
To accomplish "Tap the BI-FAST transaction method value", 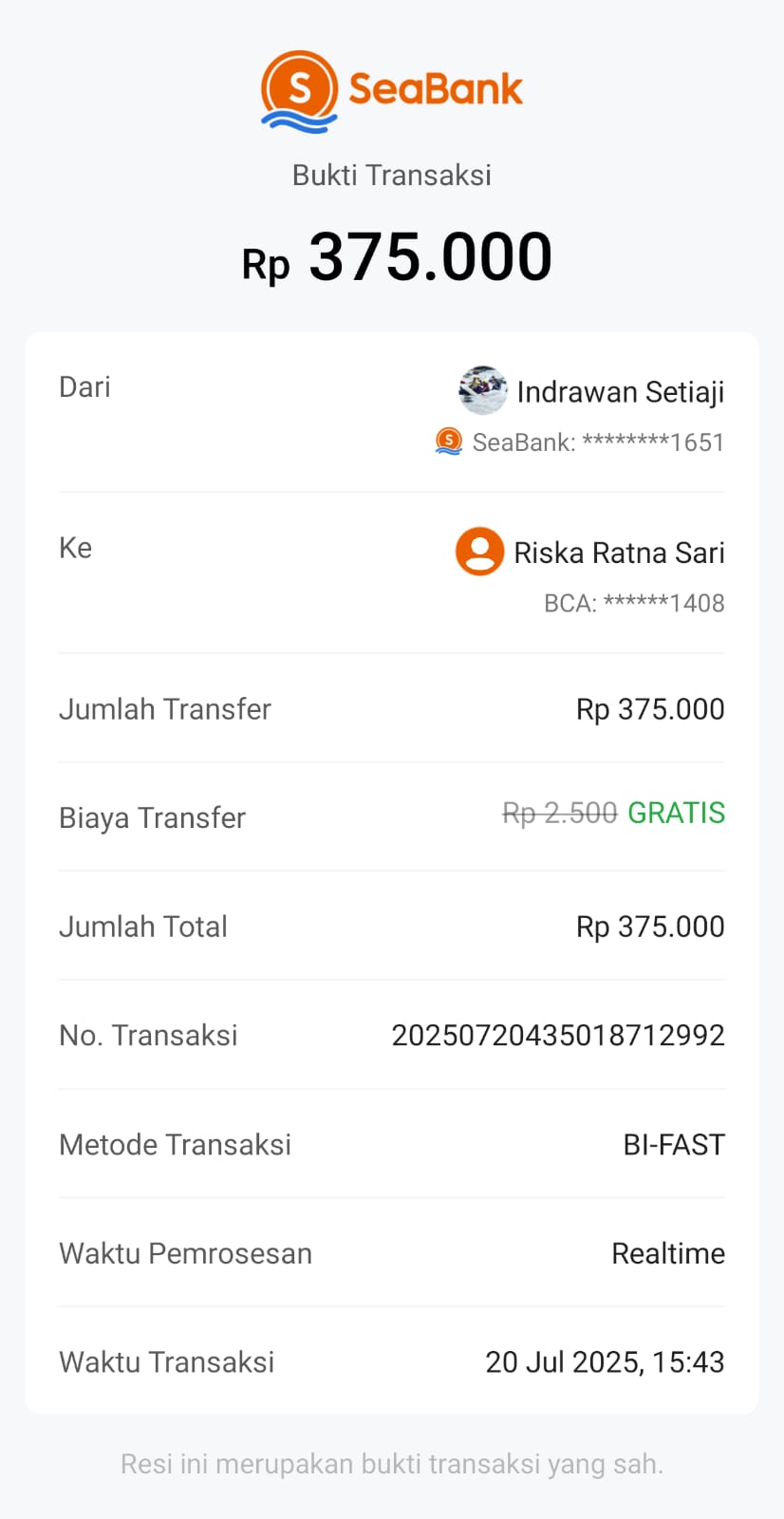I will click(673, 1144).
